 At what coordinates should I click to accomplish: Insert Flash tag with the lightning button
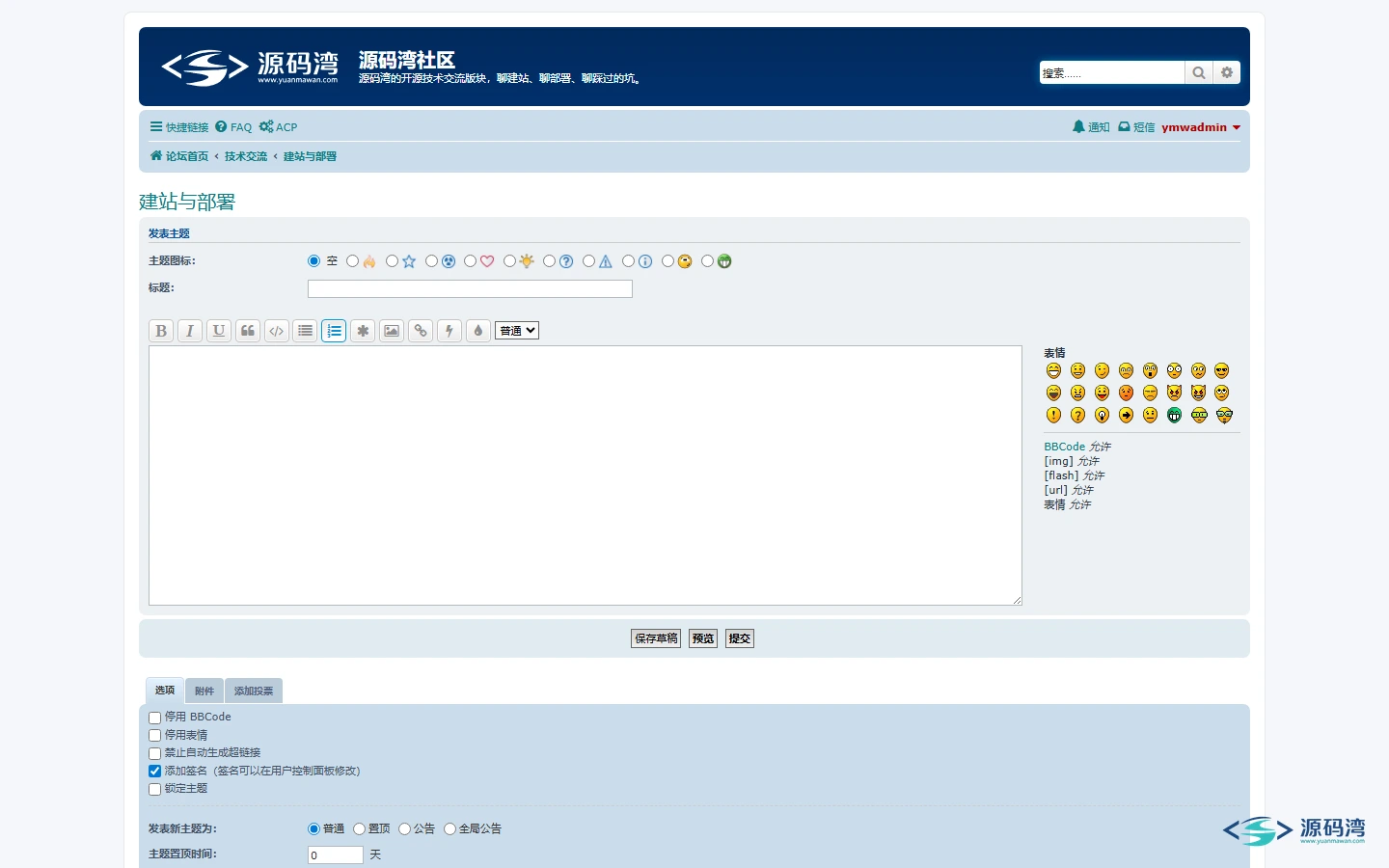point(449,331)
